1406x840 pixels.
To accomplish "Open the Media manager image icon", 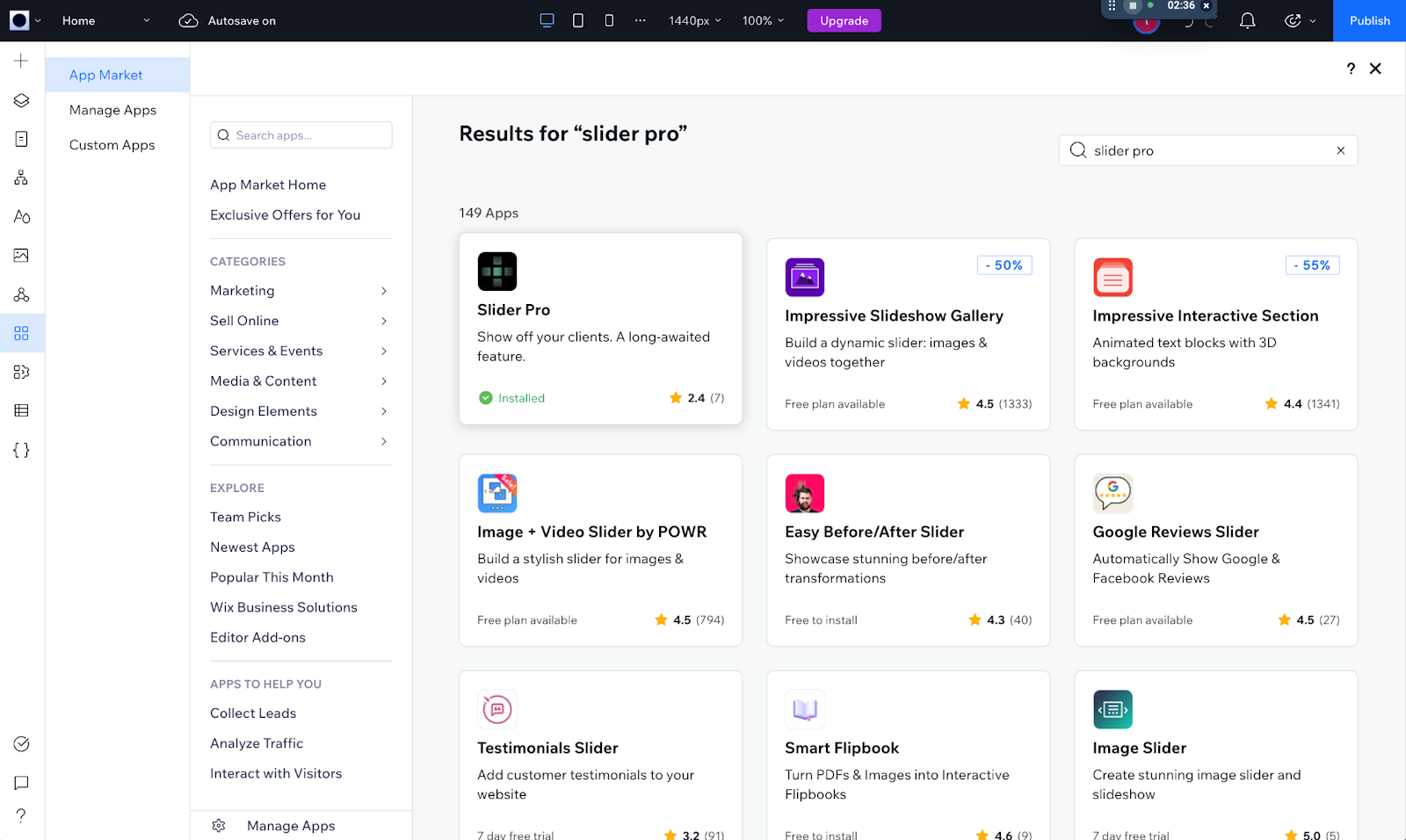I will click(21, 256).
